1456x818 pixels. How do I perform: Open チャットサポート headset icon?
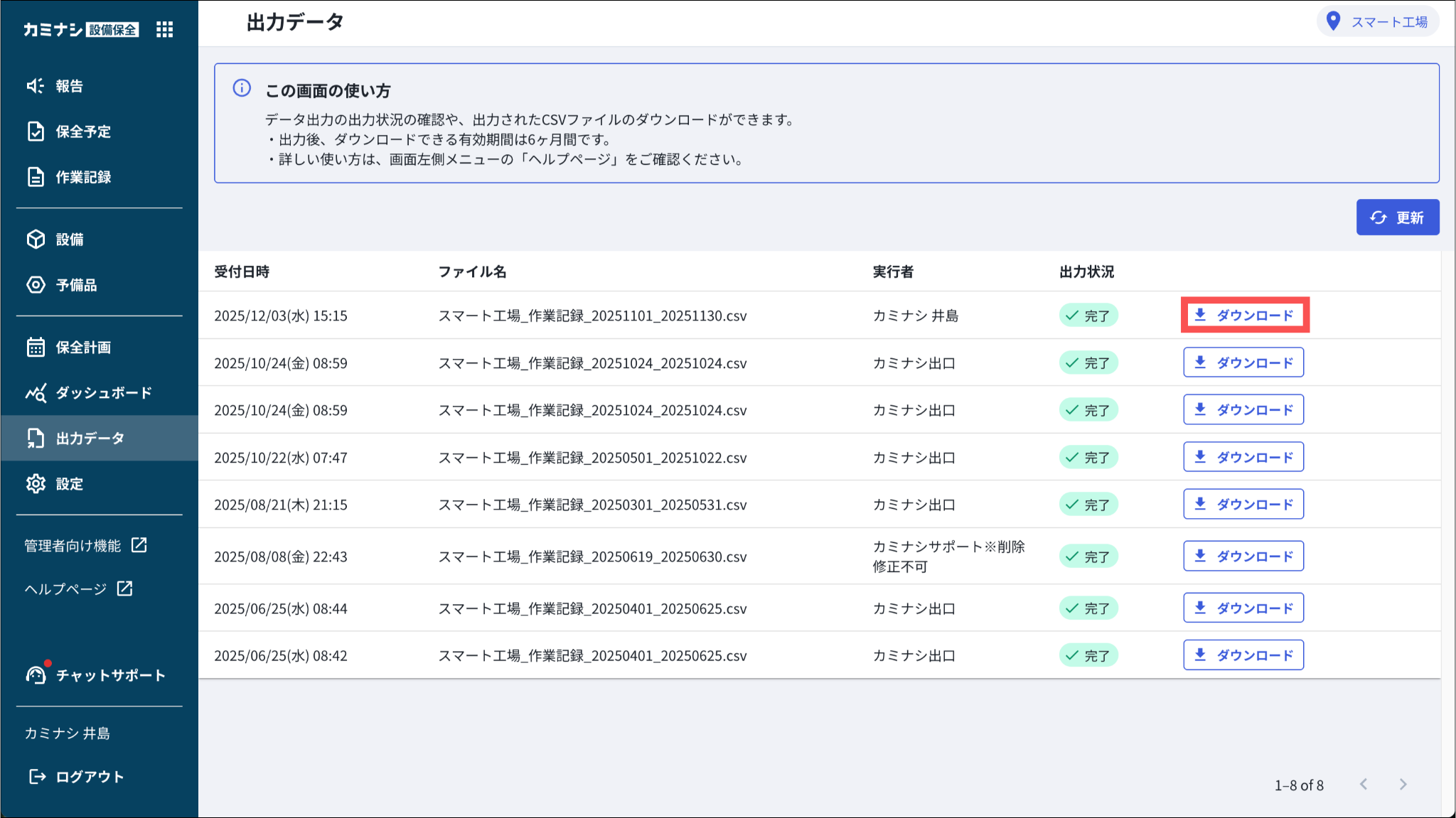tap(36, 675)
